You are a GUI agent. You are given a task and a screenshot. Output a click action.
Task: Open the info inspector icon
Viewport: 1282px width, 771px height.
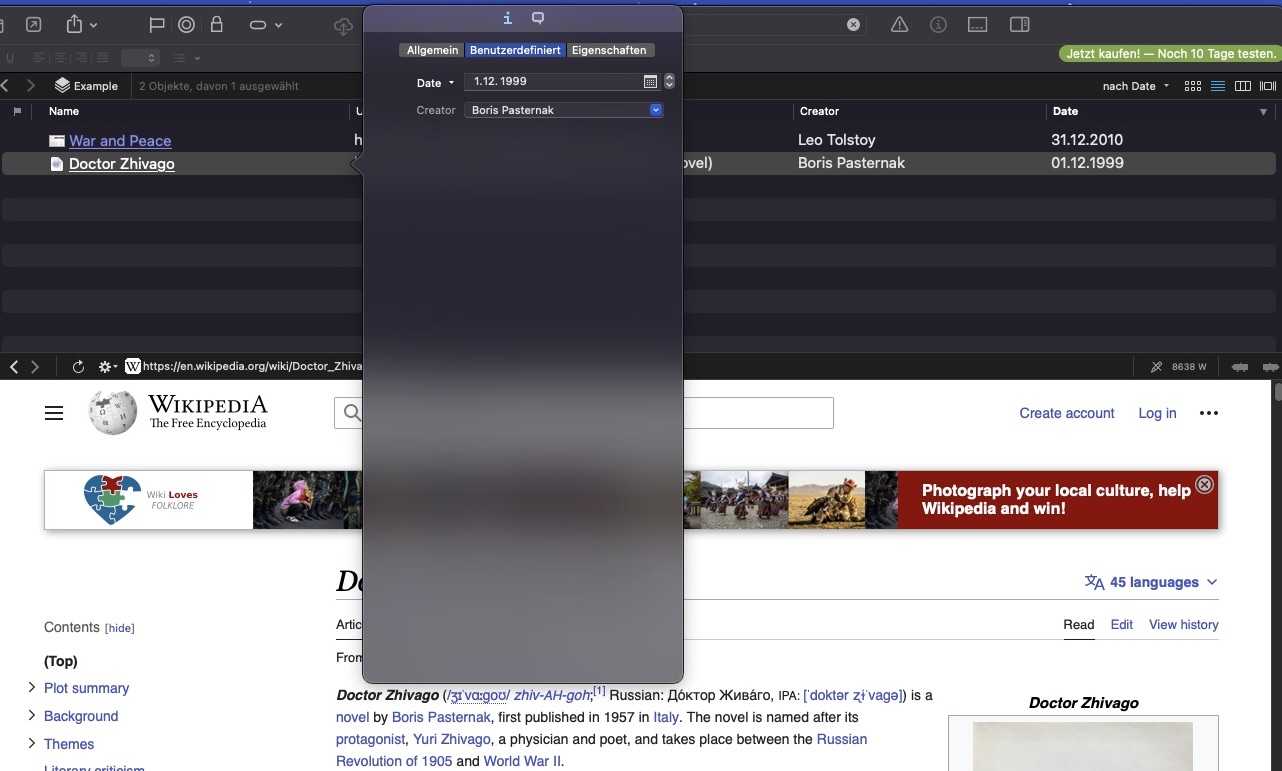point(938,25)
